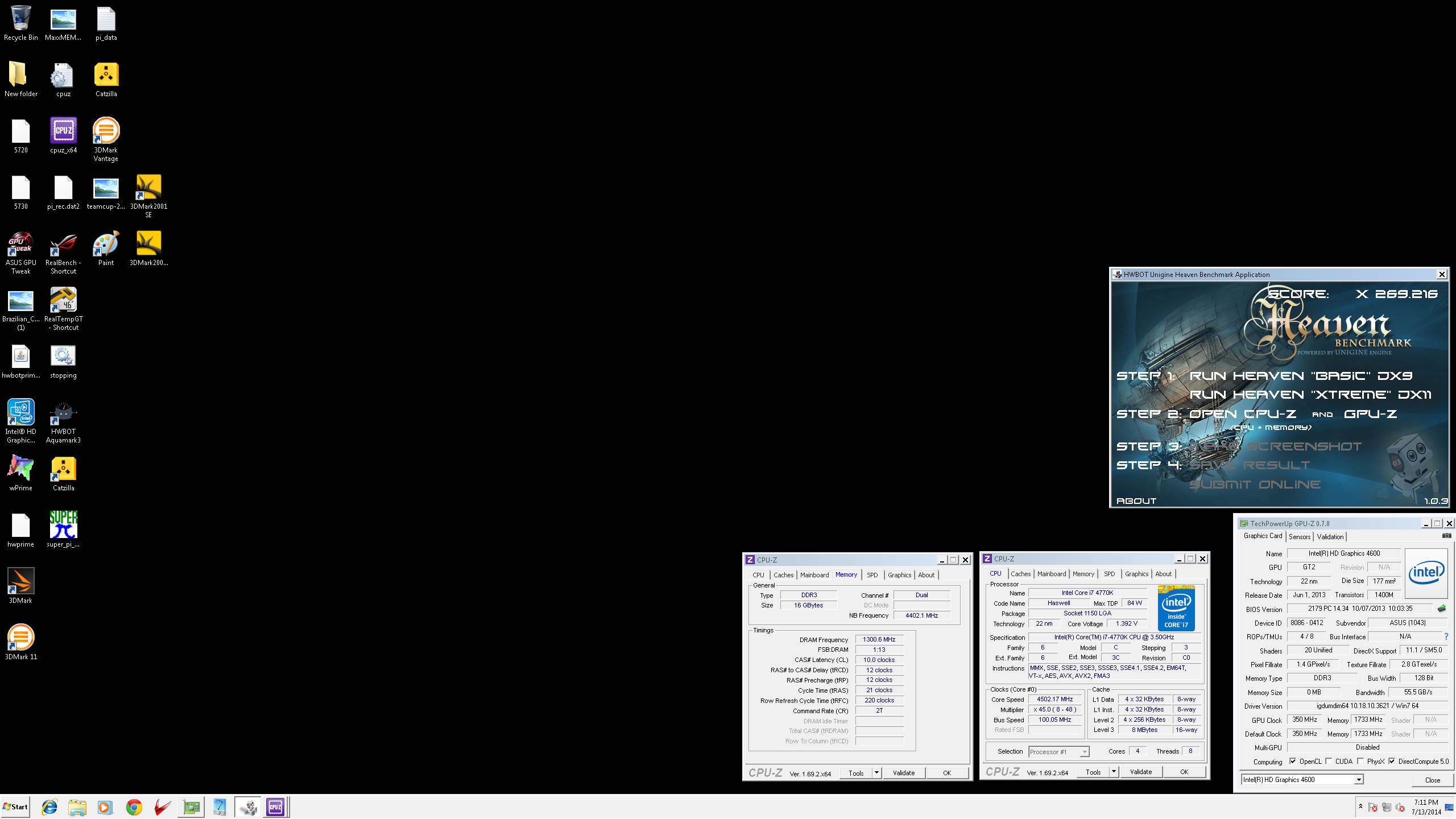Open SPD tab in CPU-Z Memory window
The width and height of the screenshot is (1456, 819).
click(872, 575)
